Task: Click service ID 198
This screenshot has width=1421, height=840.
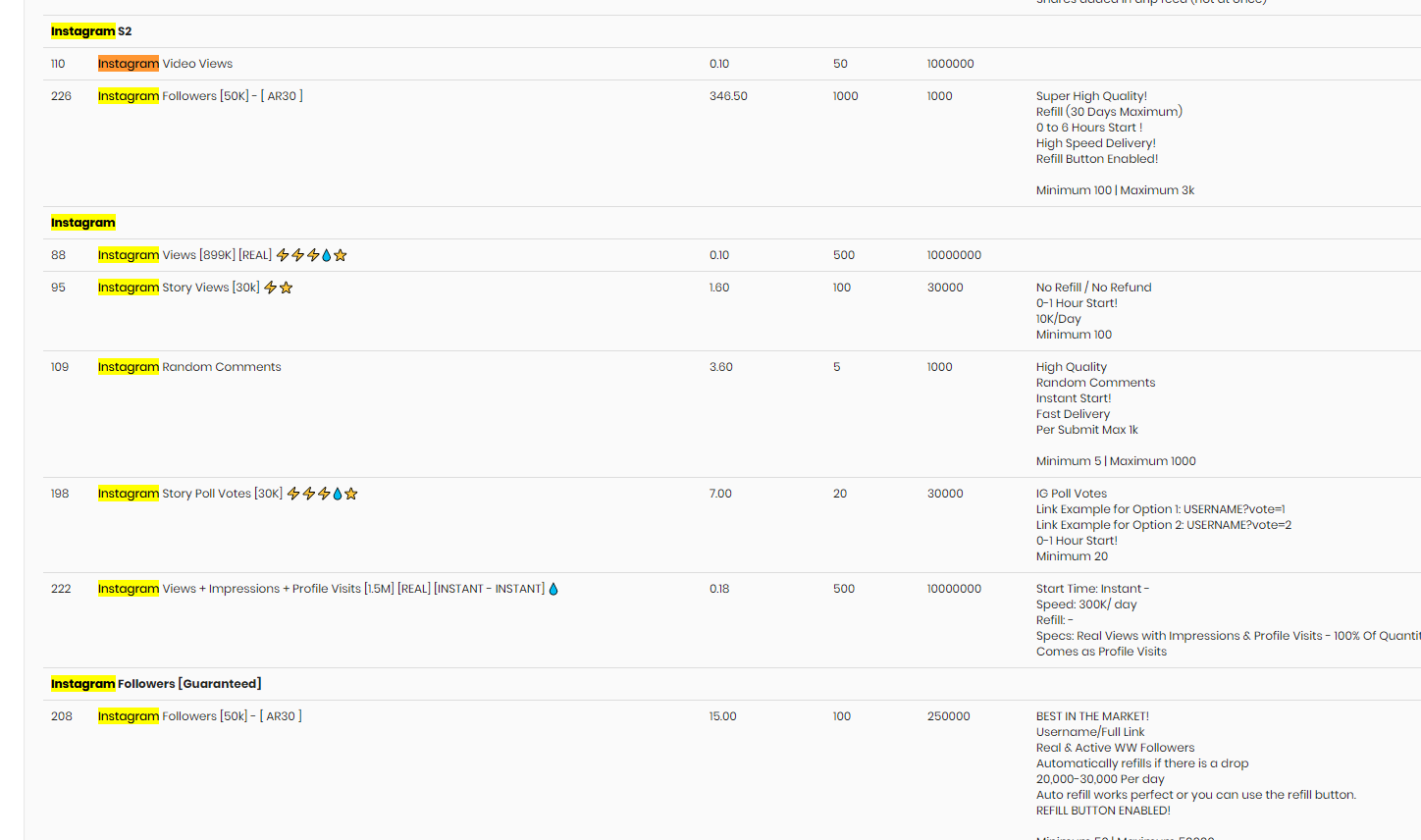Action: point(60,494)
